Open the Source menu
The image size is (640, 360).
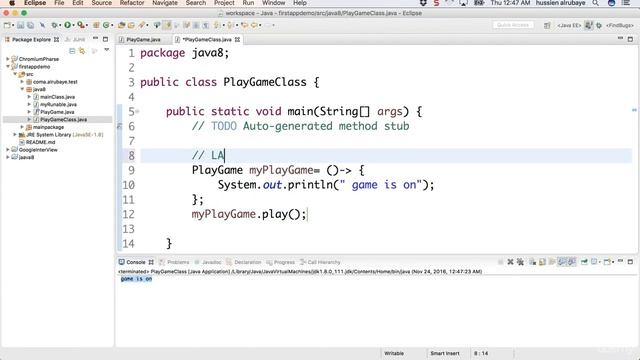click(x=102, y=3)
